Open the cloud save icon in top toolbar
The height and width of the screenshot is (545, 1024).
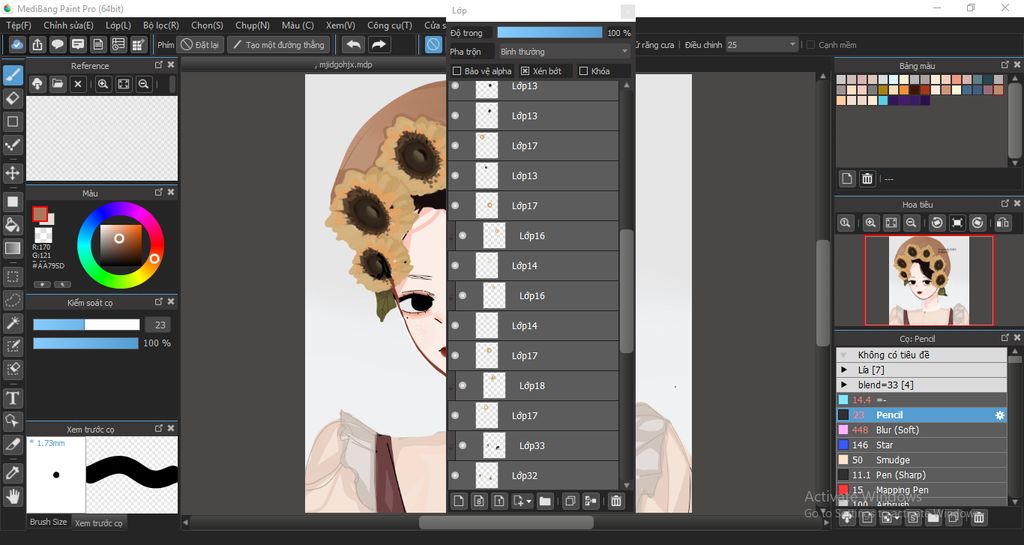(x=18, y=44)
